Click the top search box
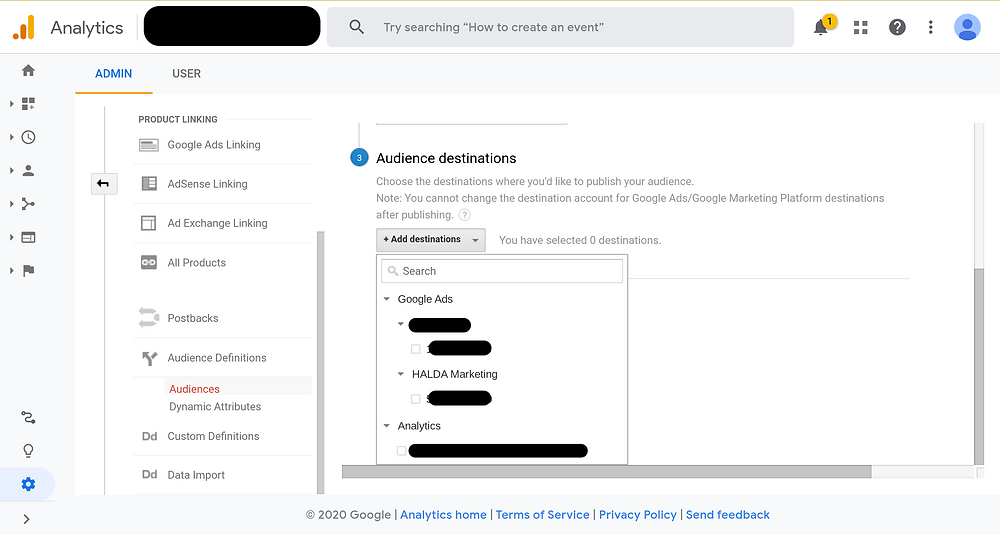 click(x=560, y=27)
